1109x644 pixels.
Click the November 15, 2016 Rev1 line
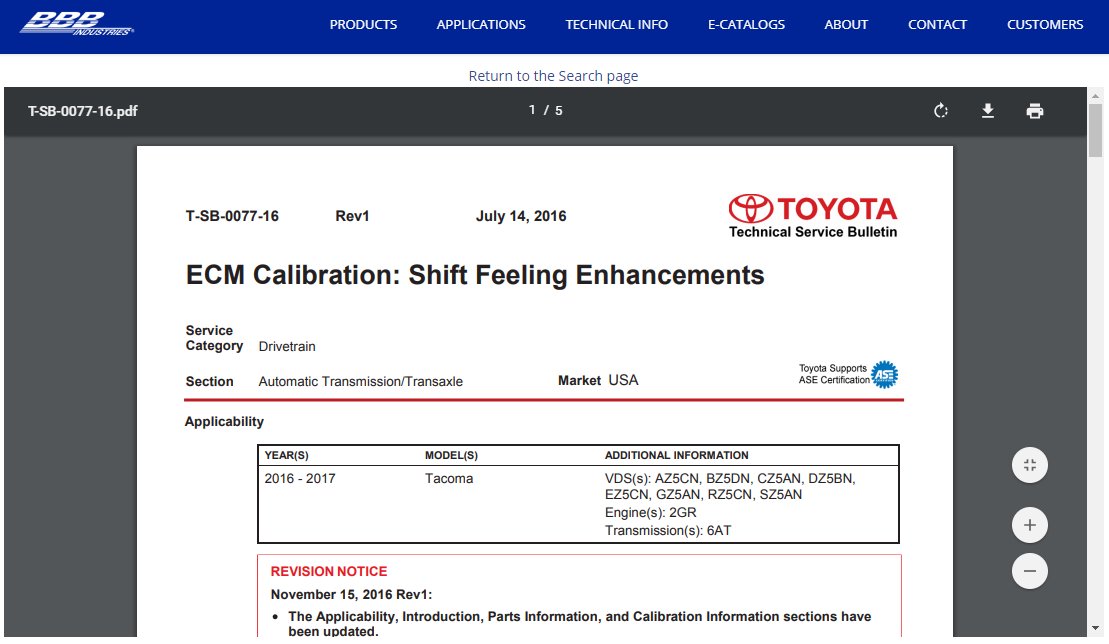352,595
